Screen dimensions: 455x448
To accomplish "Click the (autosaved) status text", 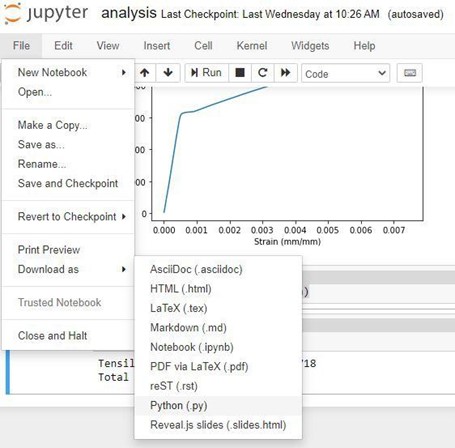I will point(415,14).
